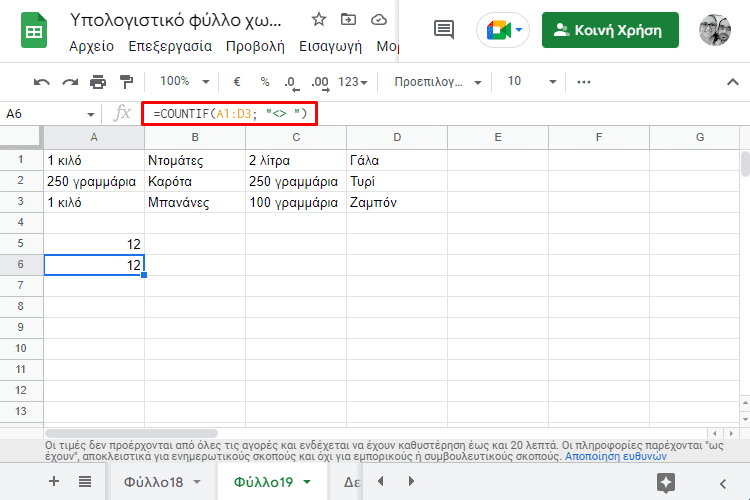Select cell containing Τυρί
This screenshot has width=750, height=500.
point(397,181)
